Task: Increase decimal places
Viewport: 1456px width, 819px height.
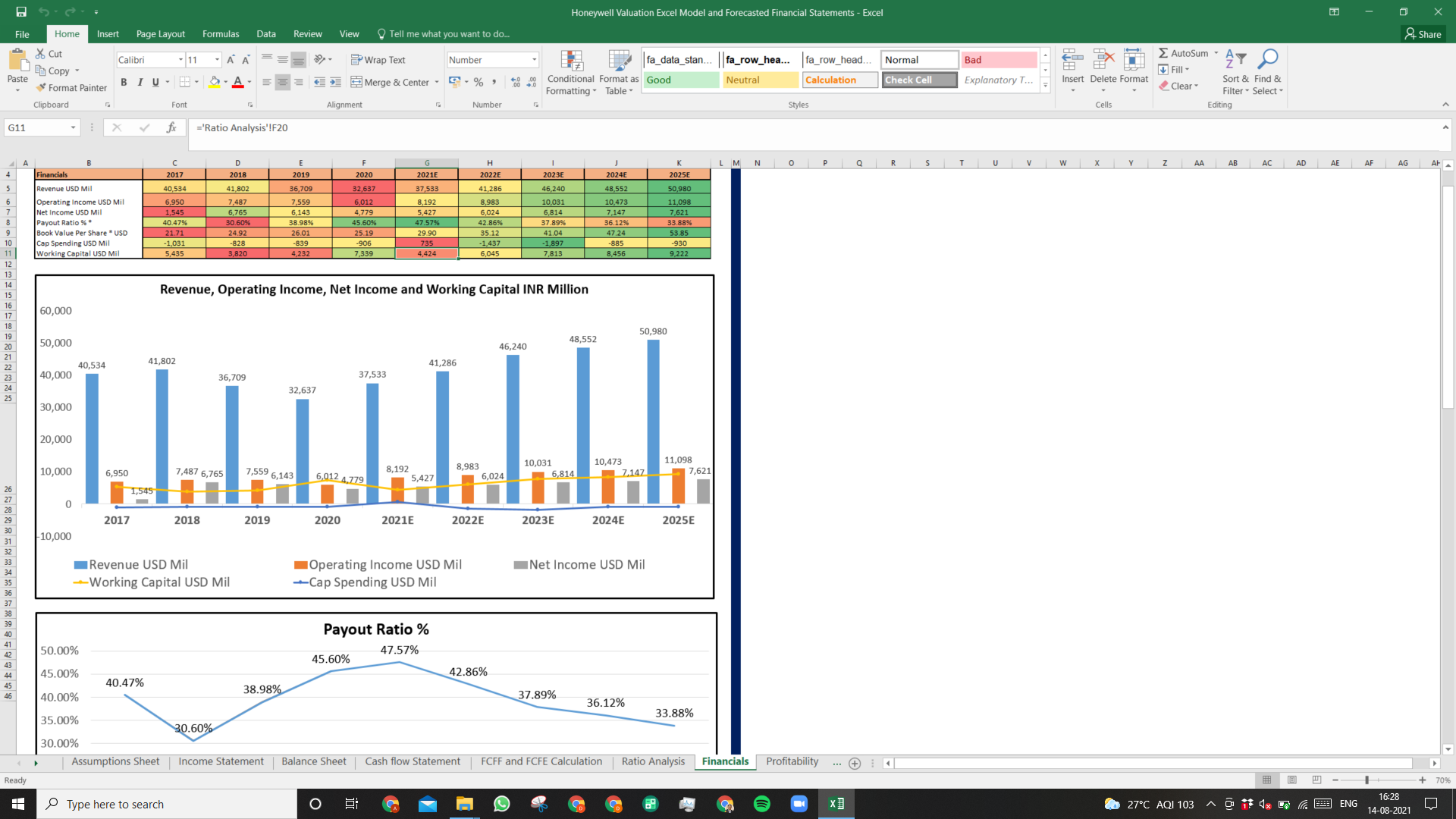Action: point(516,82)
